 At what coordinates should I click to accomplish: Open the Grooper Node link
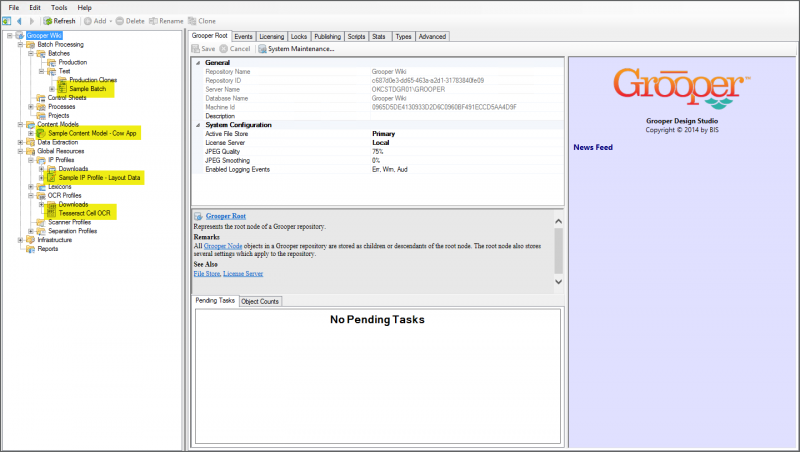pyautogui.click(x=223, y=246)
